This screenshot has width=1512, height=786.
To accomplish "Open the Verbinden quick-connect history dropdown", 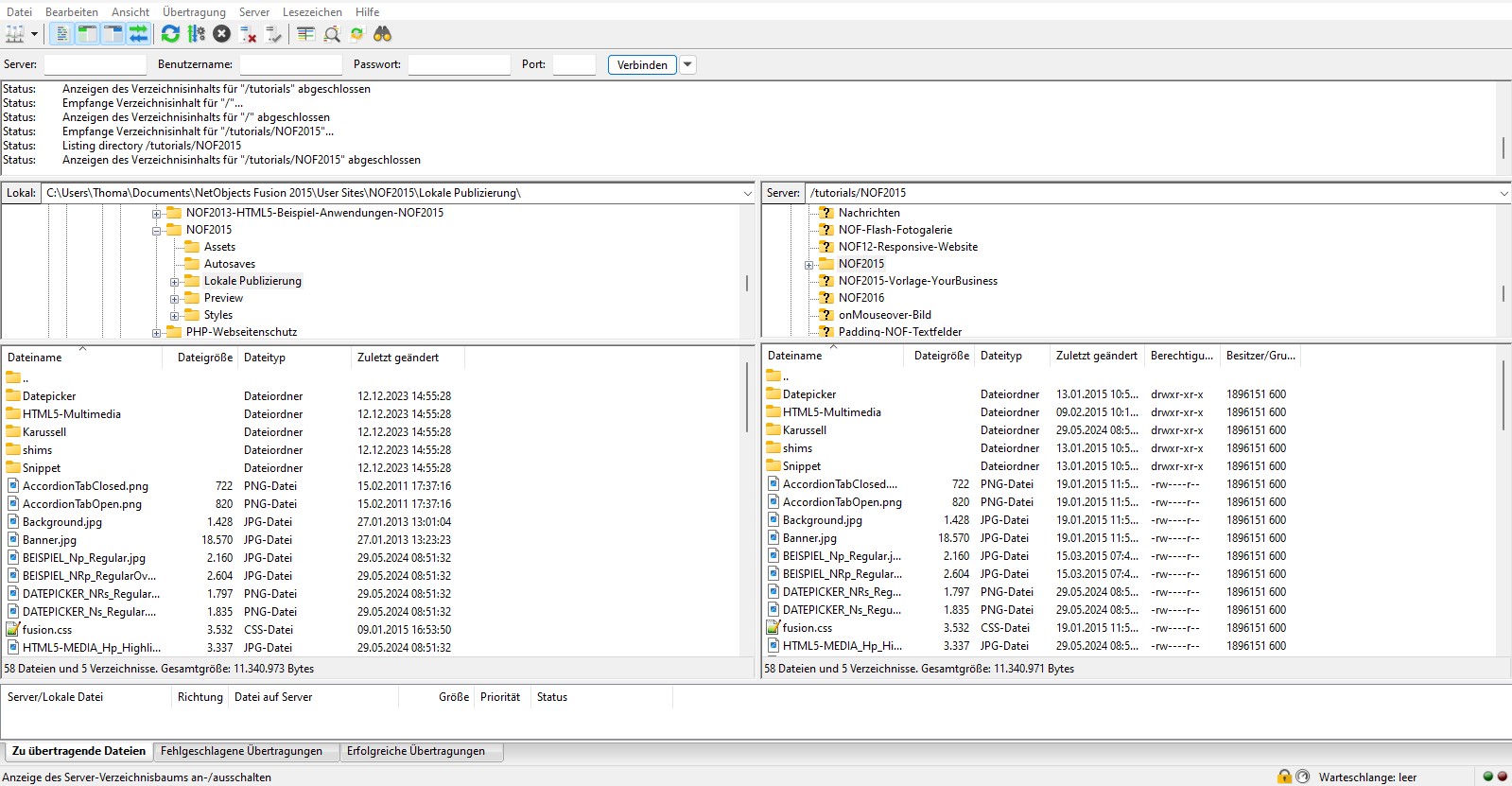I will point(688,65).
